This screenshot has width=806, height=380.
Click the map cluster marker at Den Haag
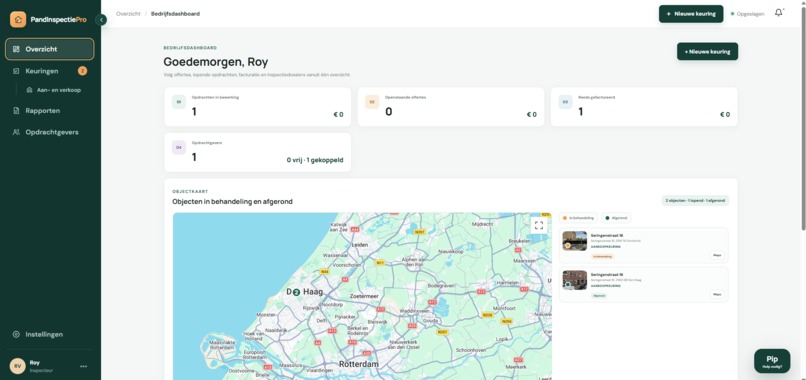296,292
